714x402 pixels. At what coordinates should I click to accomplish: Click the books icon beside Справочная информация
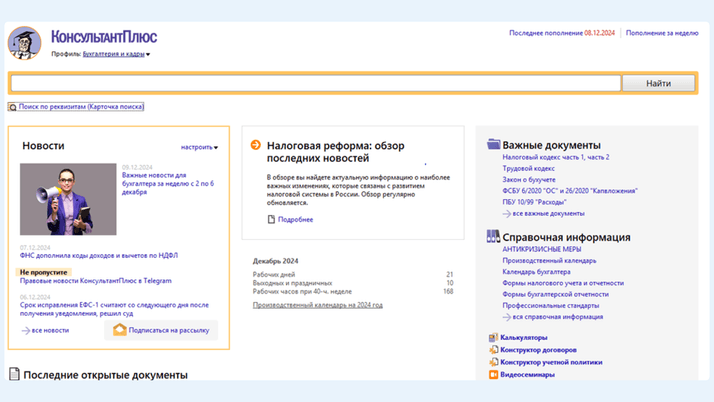[x=493, y=237]
